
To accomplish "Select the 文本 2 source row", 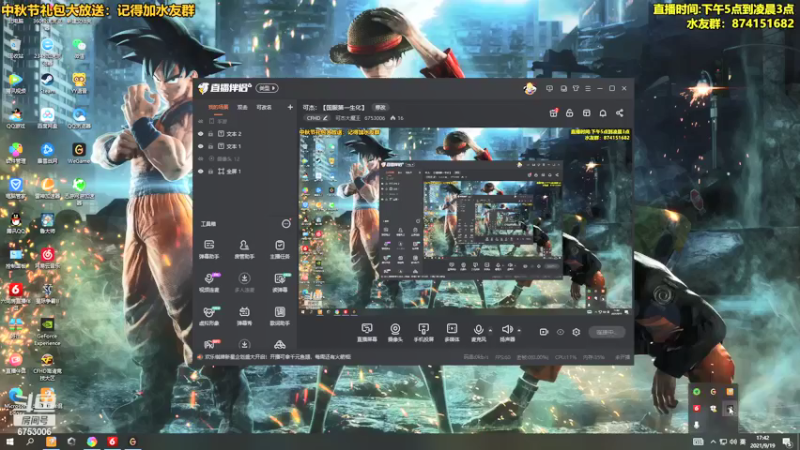I will [x=244, y=134].
